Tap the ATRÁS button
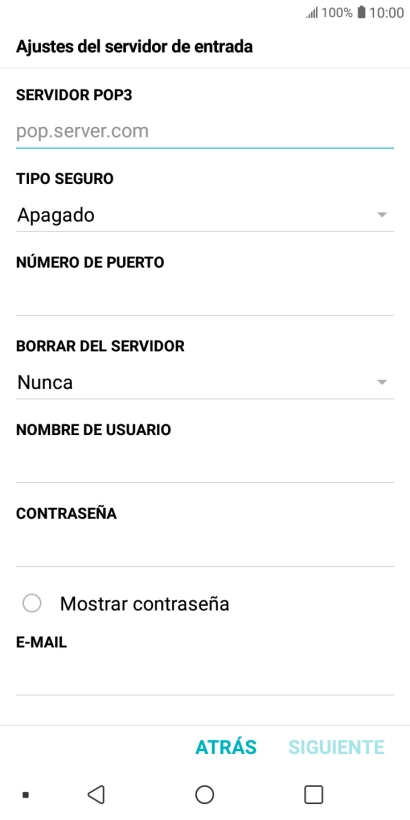 pos(226,747)
